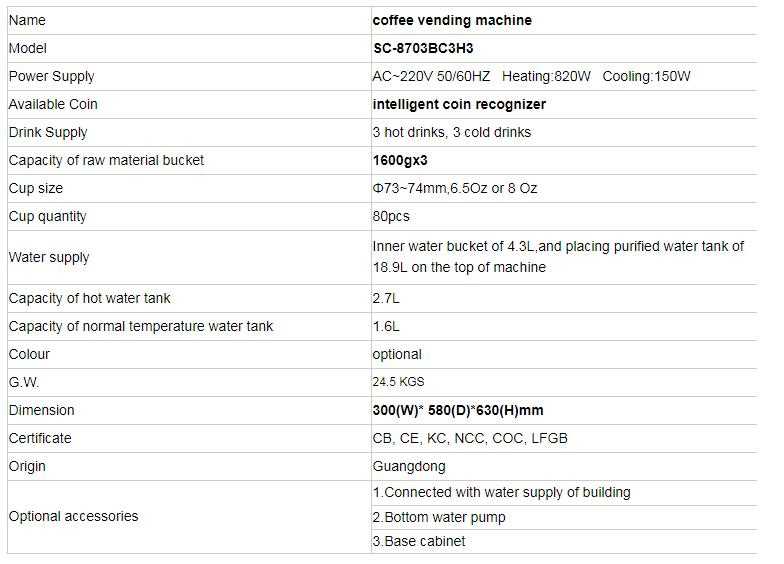Click 'Capacity of normal temperature water tank' label
The width and height of the screenshot is (784, 564).
(141, 326)
